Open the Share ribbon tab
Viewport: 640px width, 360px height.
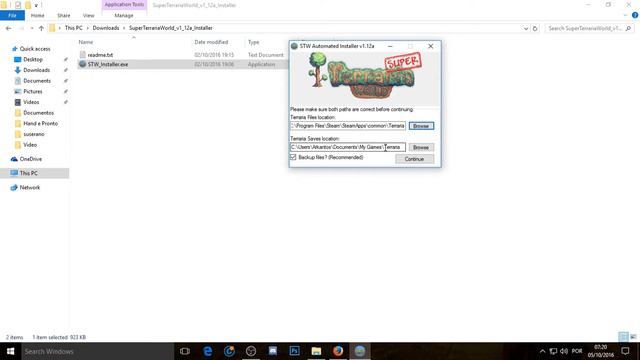tap(64, 16)
